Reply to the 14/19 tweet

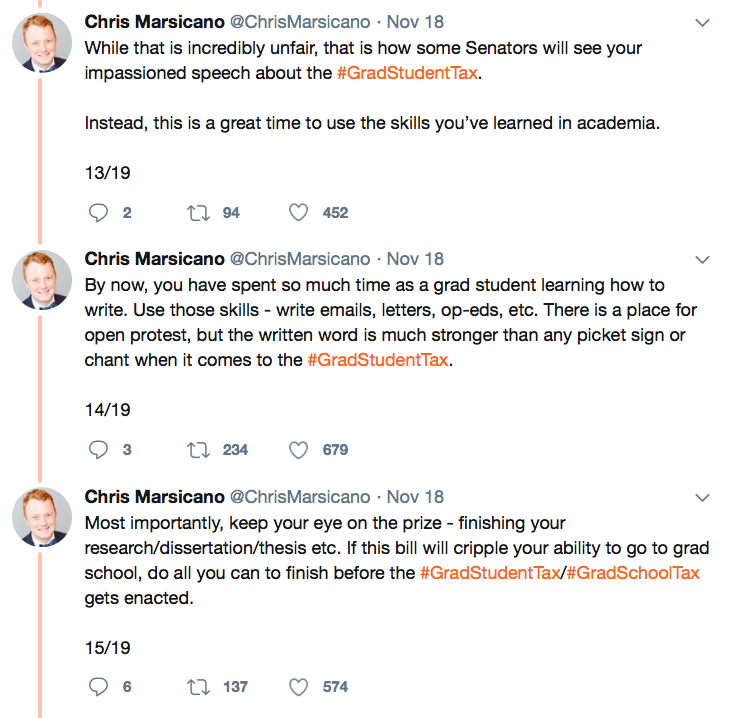(x=98, y=450)
